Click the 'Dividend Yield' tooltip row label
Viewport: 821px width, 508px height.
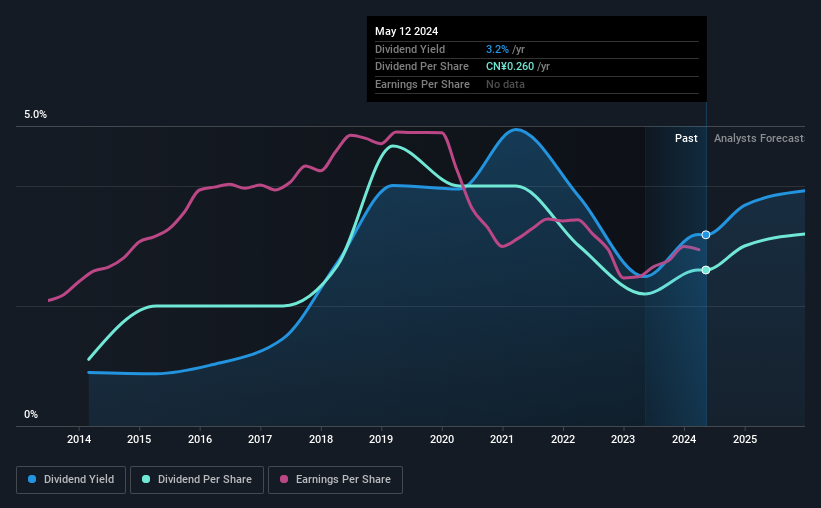(410, 49)
